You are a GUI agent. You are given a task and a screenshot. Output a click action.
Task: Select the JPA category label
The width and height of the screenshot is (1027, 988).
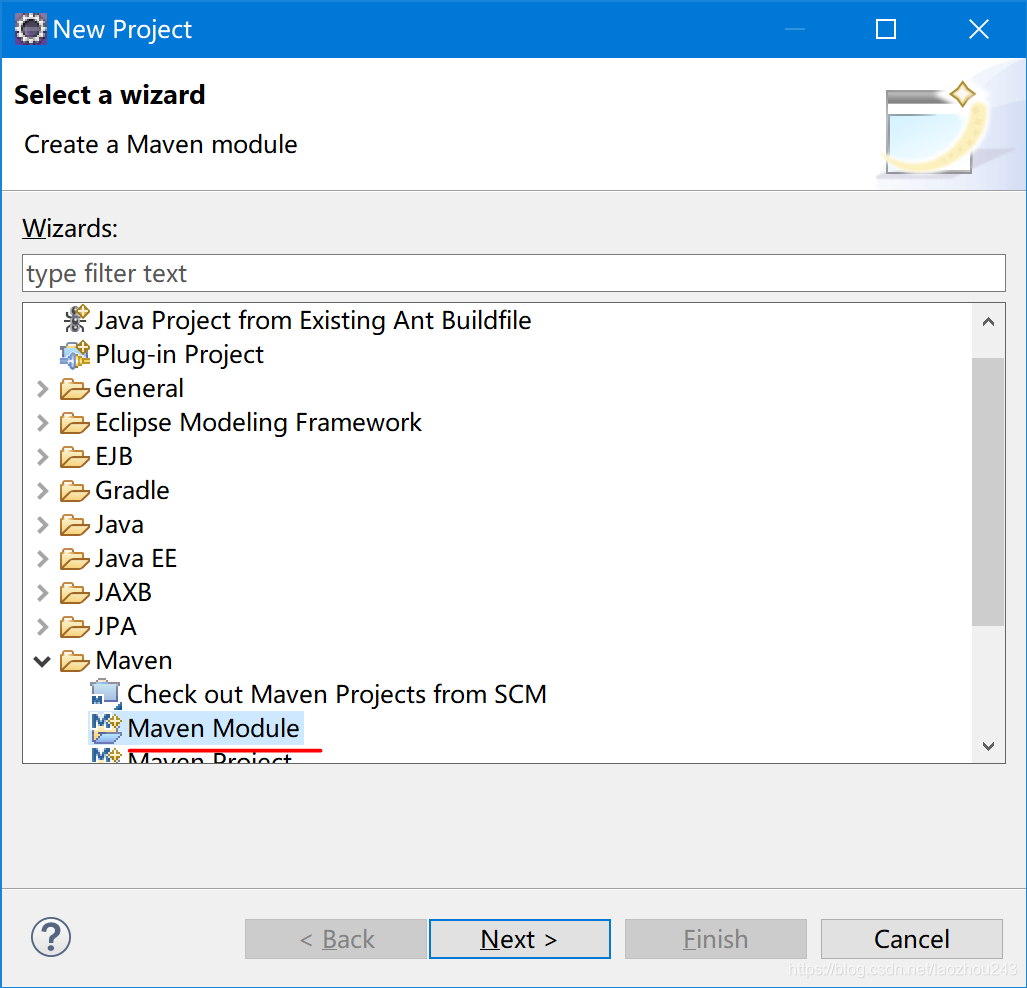coord(116,627)
